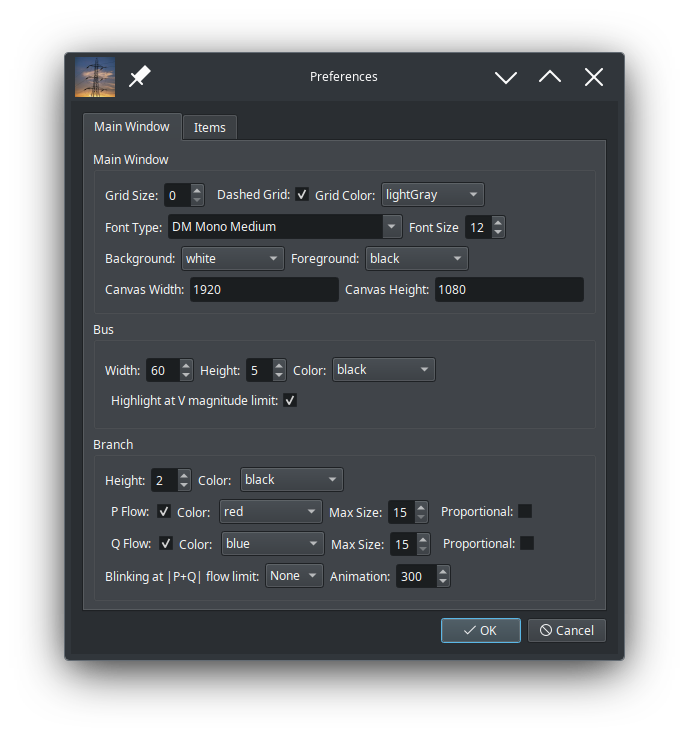Image resolution: width=689 pixels, height=737 pixels.
Task: Open the Background color dropdown
Action: pos(233,259)
